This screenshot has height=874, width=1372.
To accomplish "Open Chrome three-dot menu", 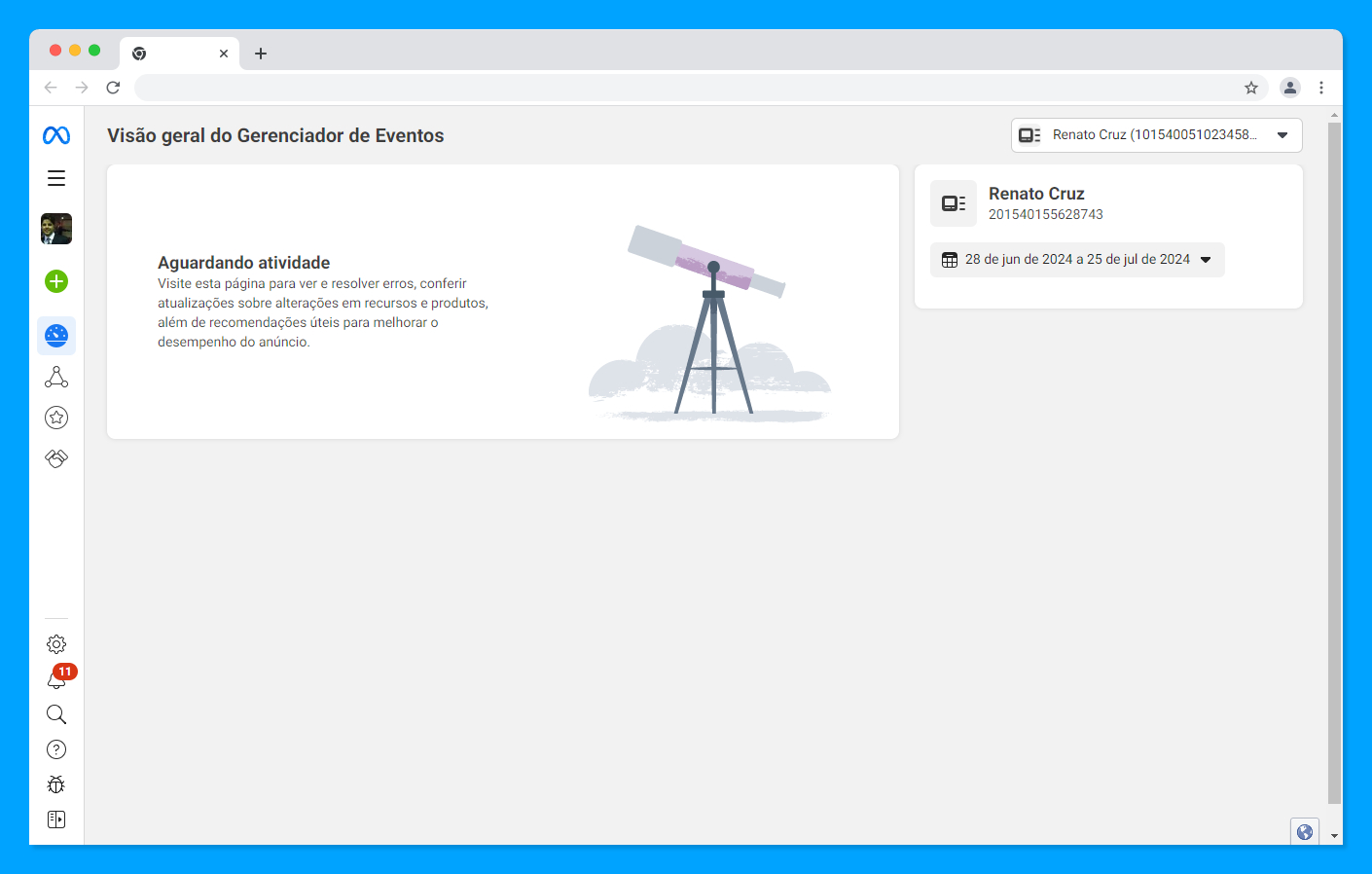I will pyautogui.click(x=1321, y=88).
